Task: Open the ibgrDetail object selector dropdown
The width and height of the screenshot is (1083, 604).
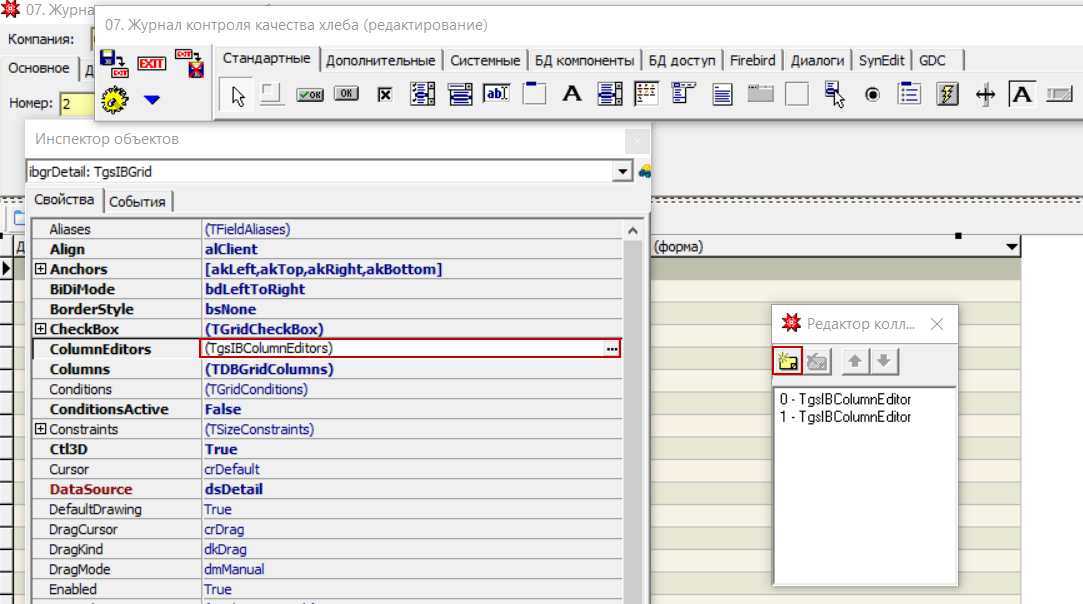Action: point(624,172)
